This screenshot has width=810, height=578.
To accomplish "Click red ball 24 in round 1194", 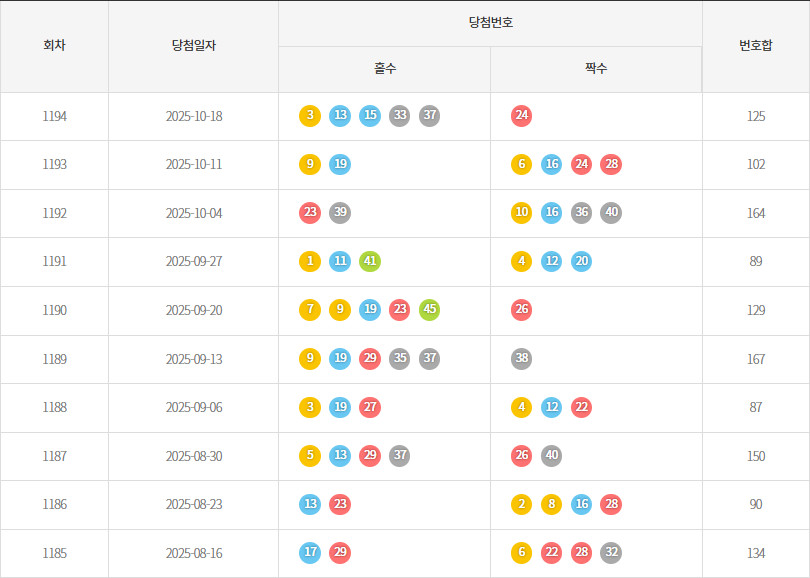I will [x=521, y=116].
